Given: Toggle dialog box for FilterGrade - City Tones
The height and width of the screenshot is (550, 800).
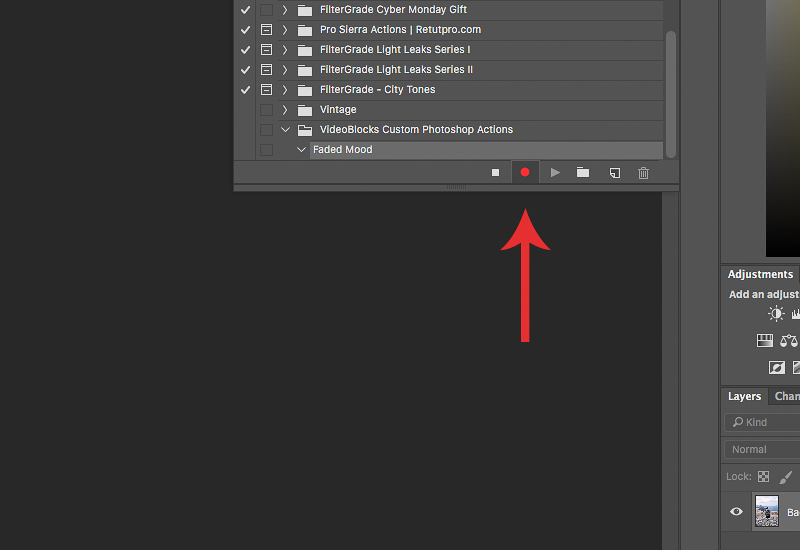Looking at the screenshot, I should pyautogui.click(x=266, y=89).
